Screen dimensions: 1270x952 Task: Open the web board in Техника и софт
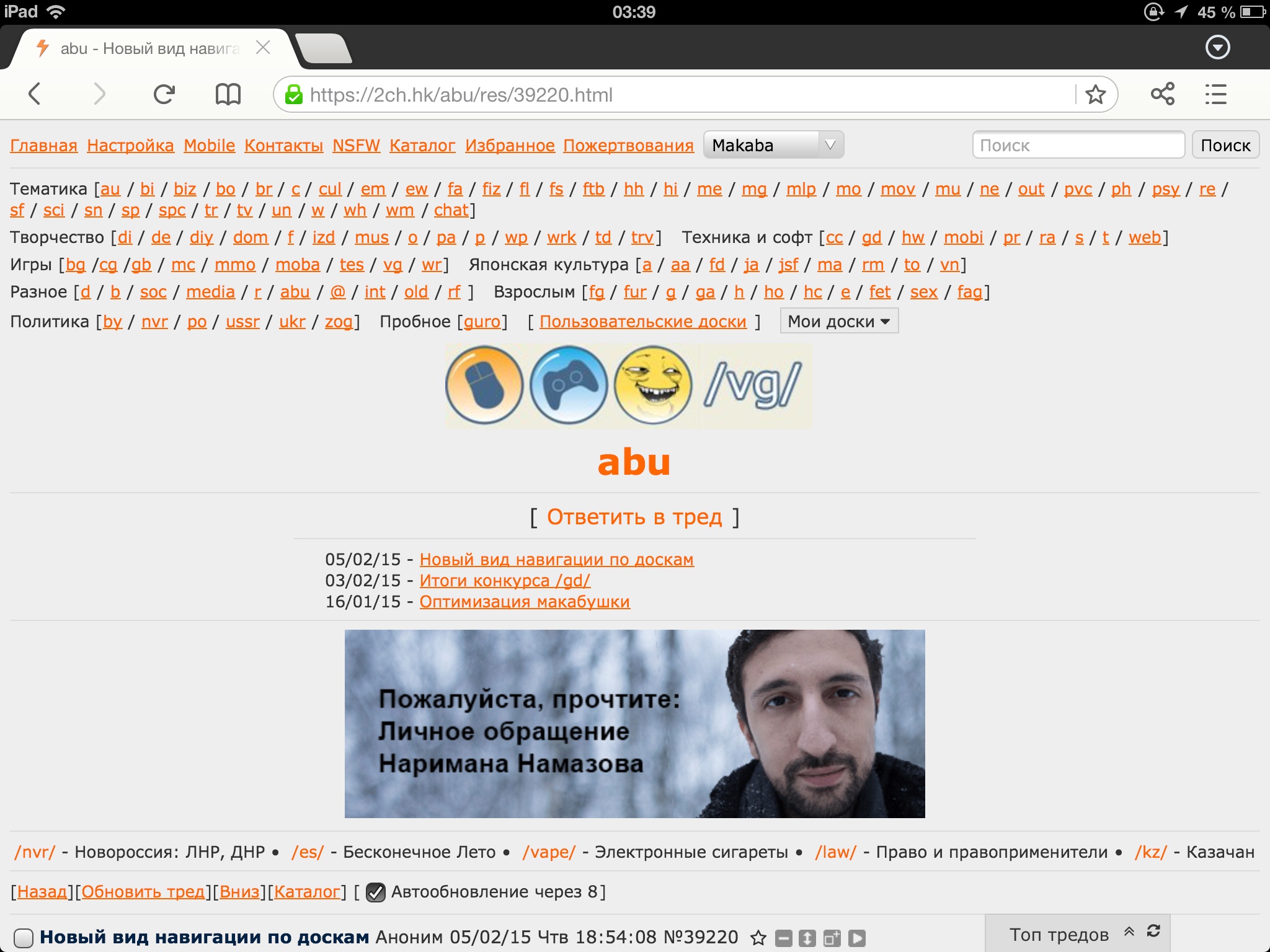click(x=1145, y=237)
